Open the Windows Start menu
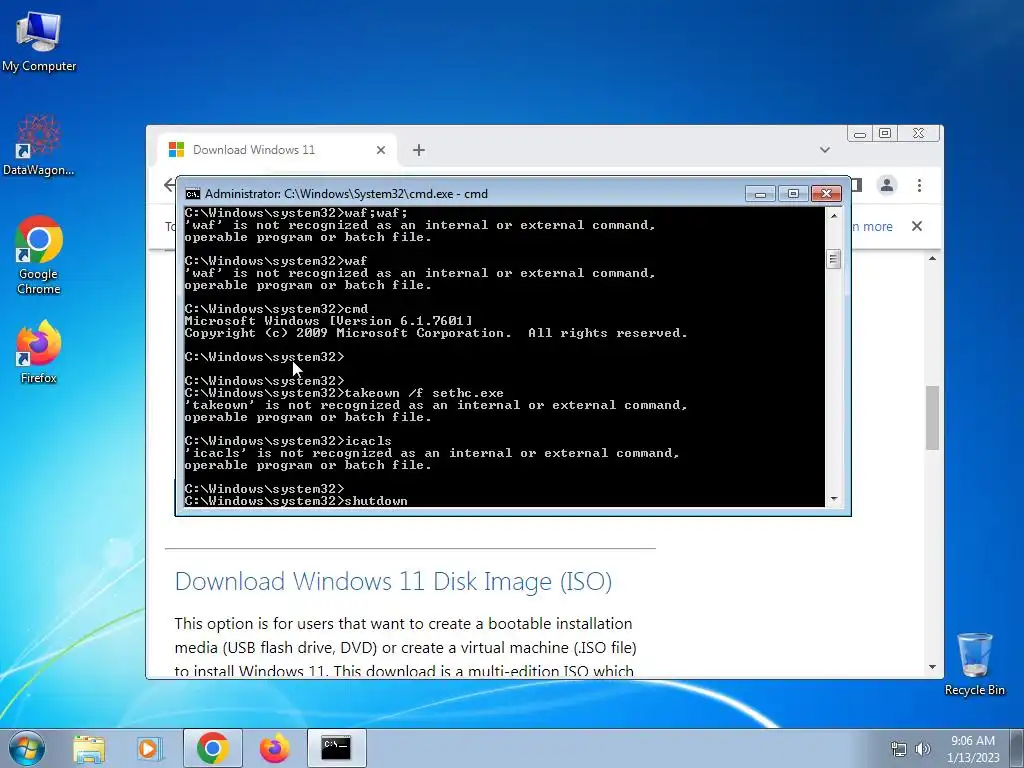This screenshot has height=768, width=1024. tap(27, 748)
